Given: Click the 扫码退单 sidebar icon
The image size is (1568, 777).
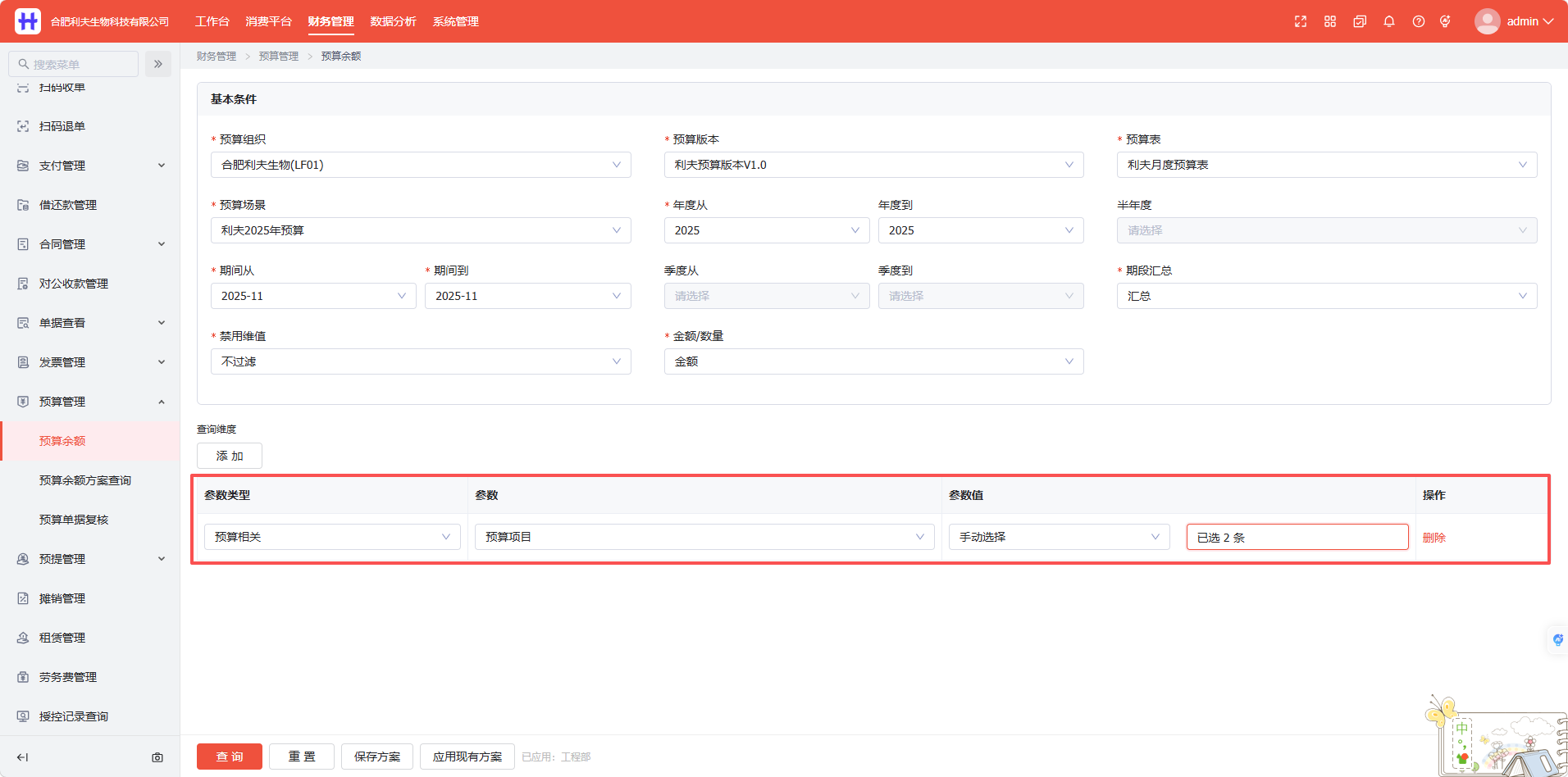Looking at the screenshot, I should tap(23, 126).
